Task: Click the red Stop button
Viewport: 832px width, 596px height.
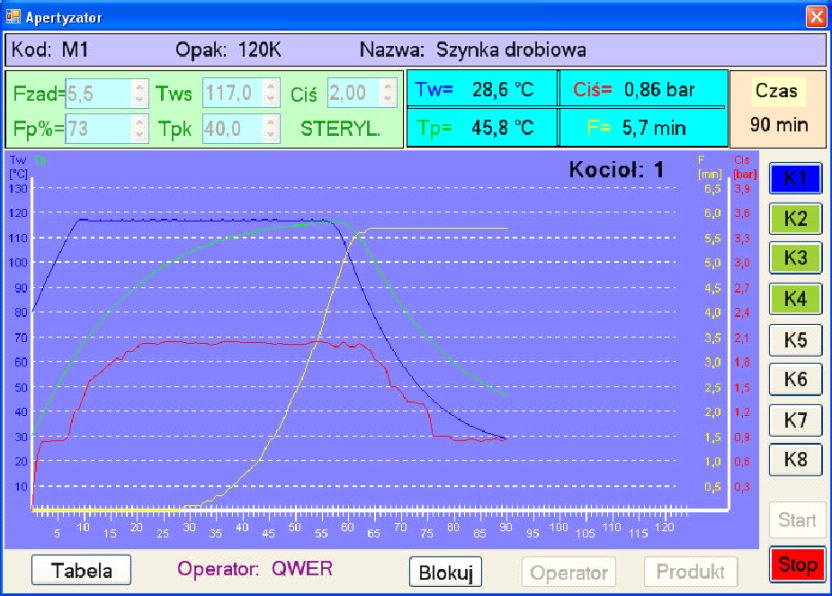Action: (x=798, y=565)
